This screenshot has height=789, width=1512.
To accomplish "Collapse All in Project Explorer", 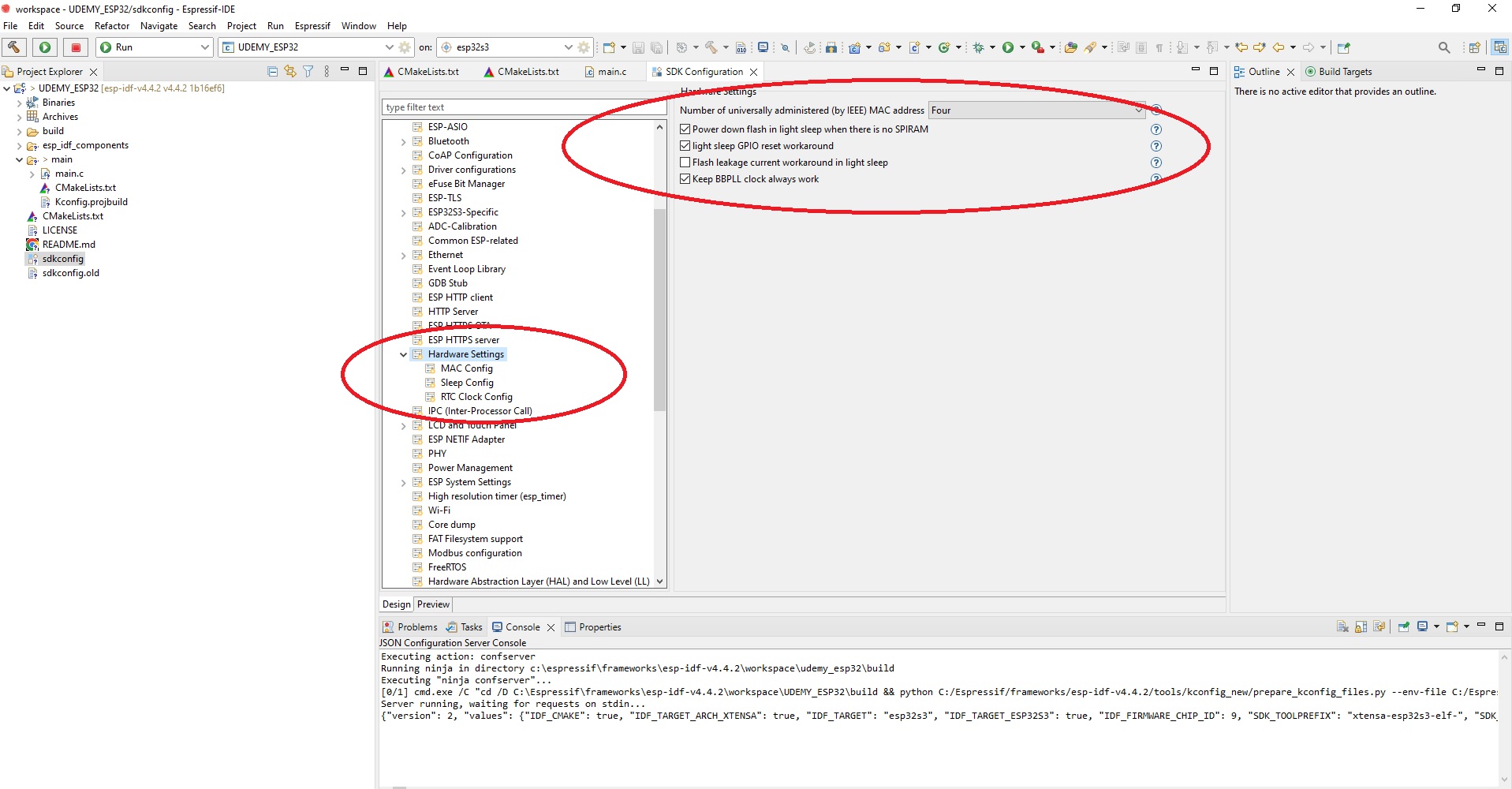I will [x=272, y=72].
